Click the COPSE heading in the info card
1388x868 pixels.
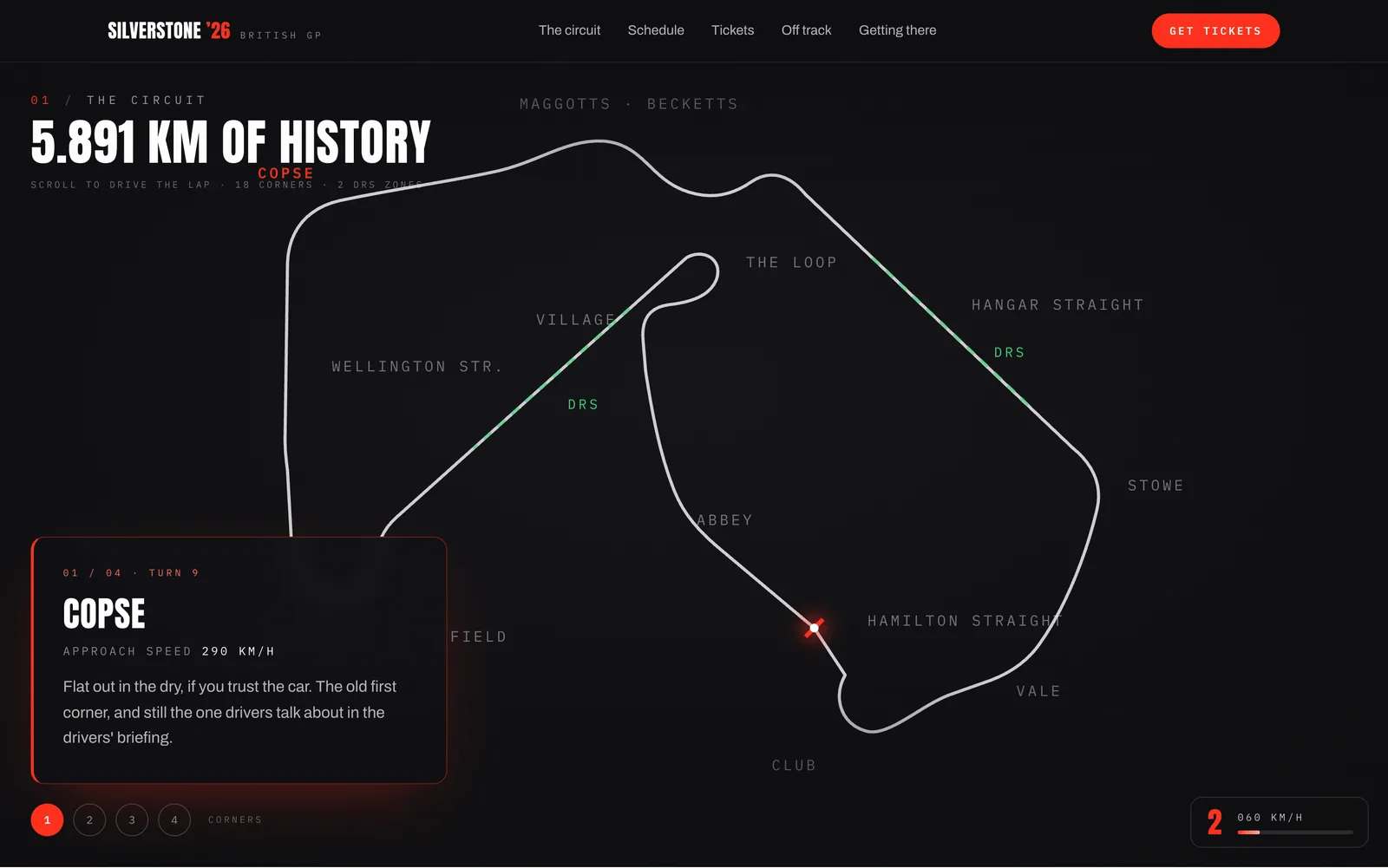tap(104, 614)
